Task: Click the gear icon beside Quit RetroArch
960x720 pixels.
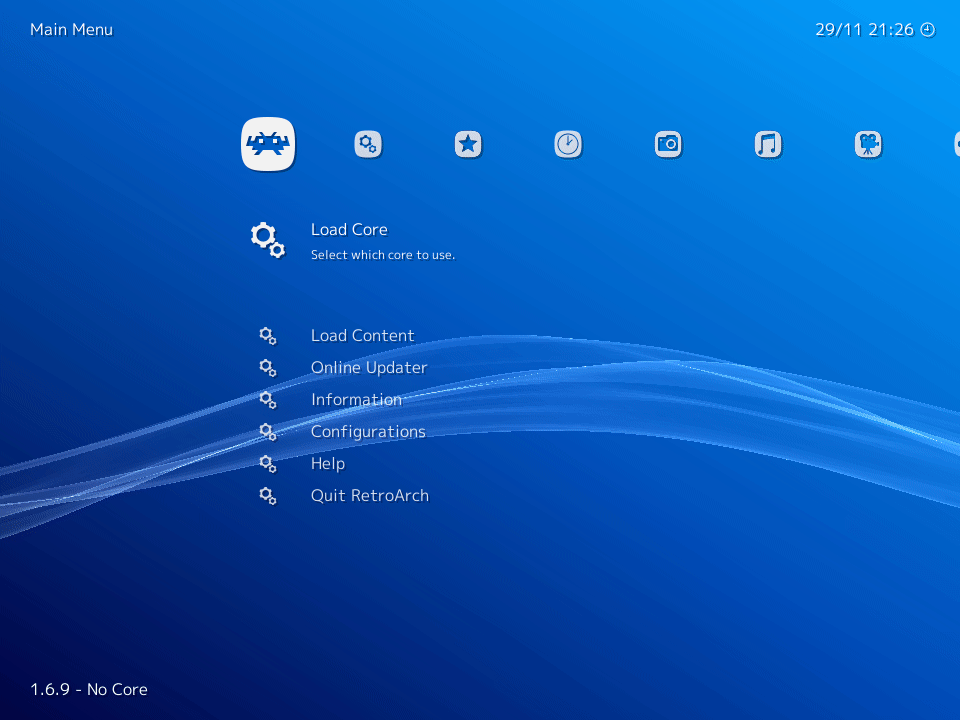Action: point(268,495)
